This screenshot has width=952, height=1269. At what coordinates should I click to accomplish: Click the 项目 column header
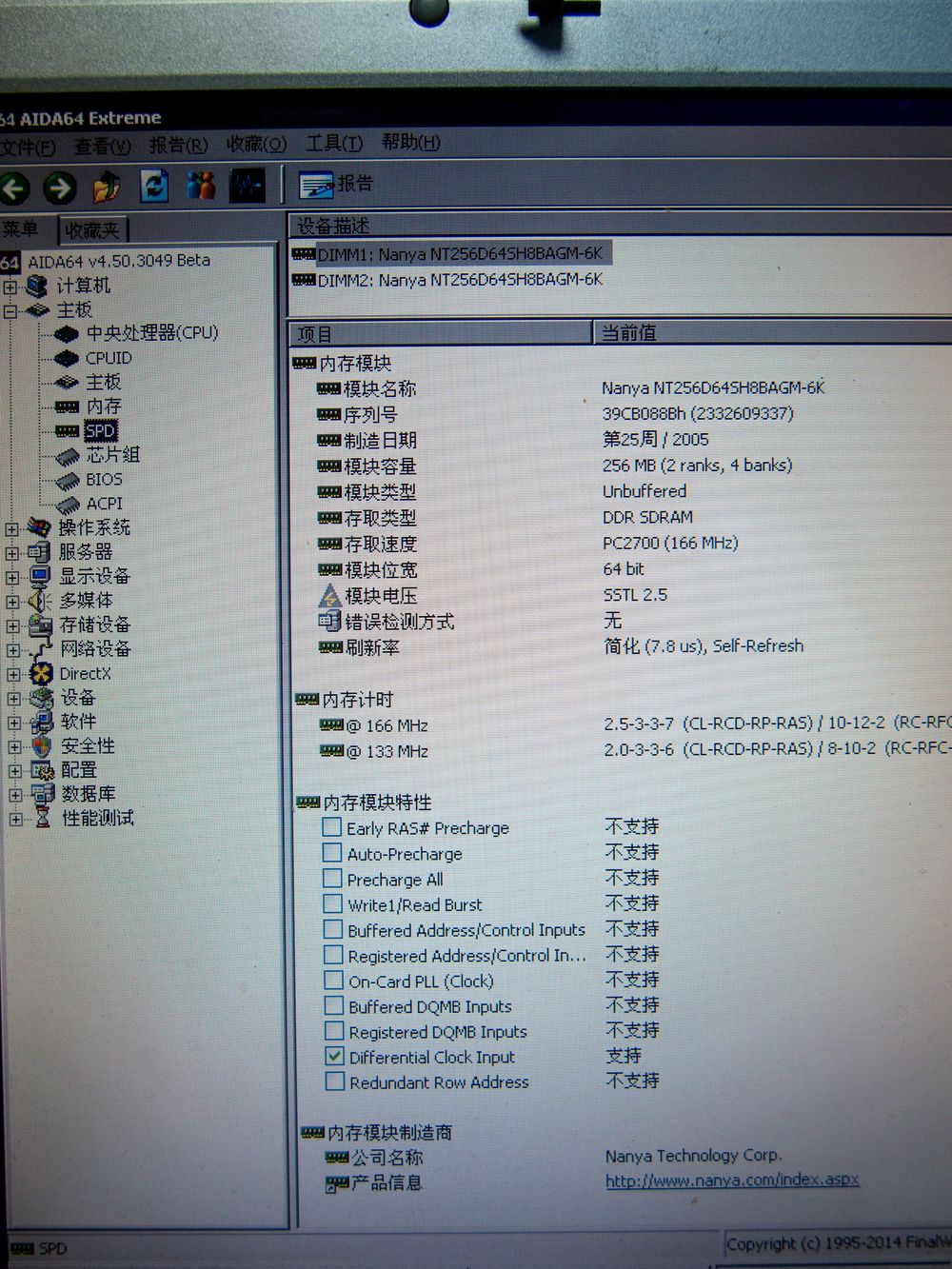click(x=441, y=333)
